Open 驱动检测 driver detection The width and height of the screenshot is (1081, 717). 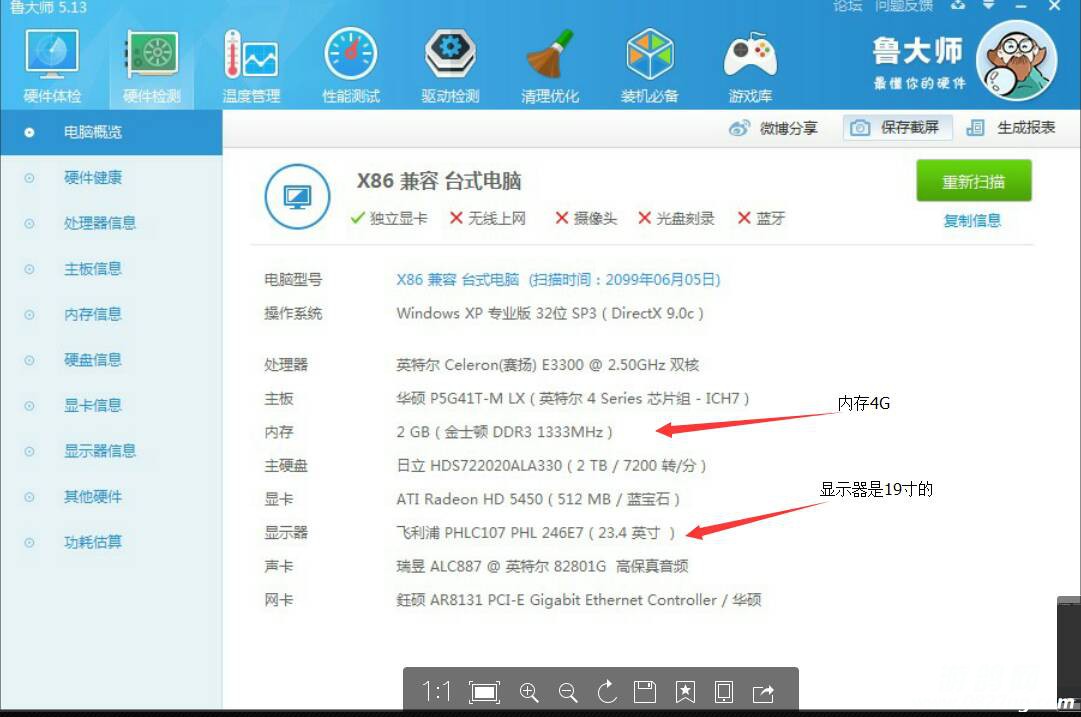[450, 67]
